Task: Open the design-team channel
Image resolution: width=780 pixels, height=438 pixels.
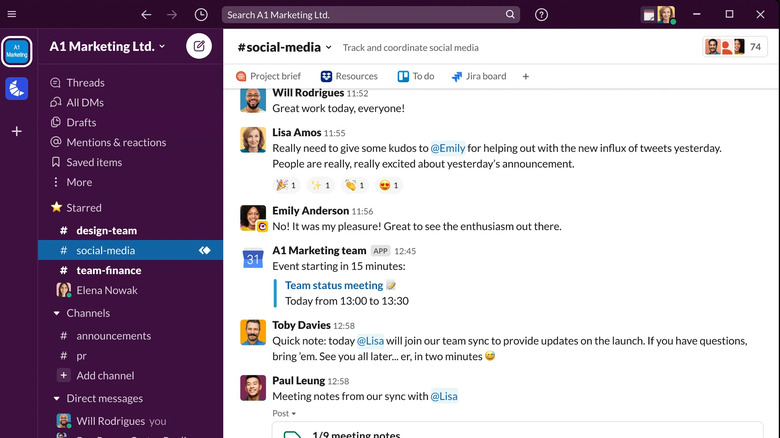Action: click(x=106, y=231)
